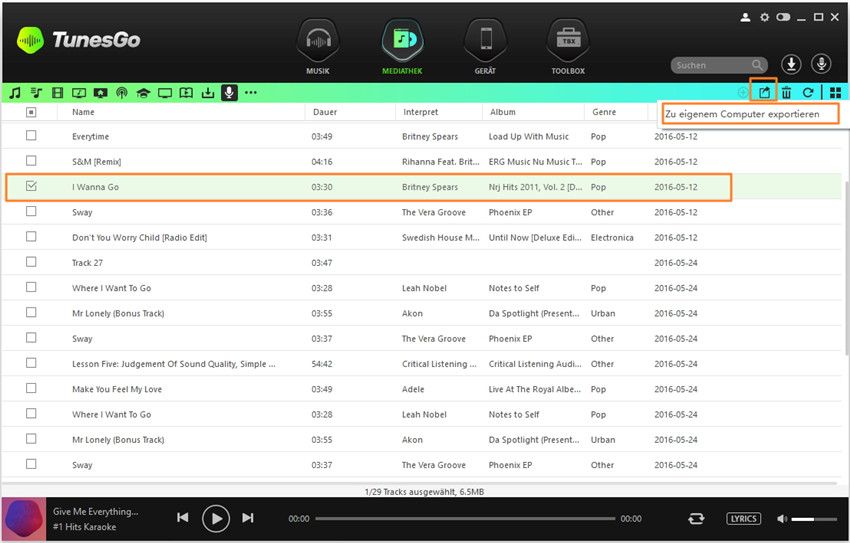Switch to the GERÄT tab
This screenshot has height=543, width=850.
click(485, 47)
